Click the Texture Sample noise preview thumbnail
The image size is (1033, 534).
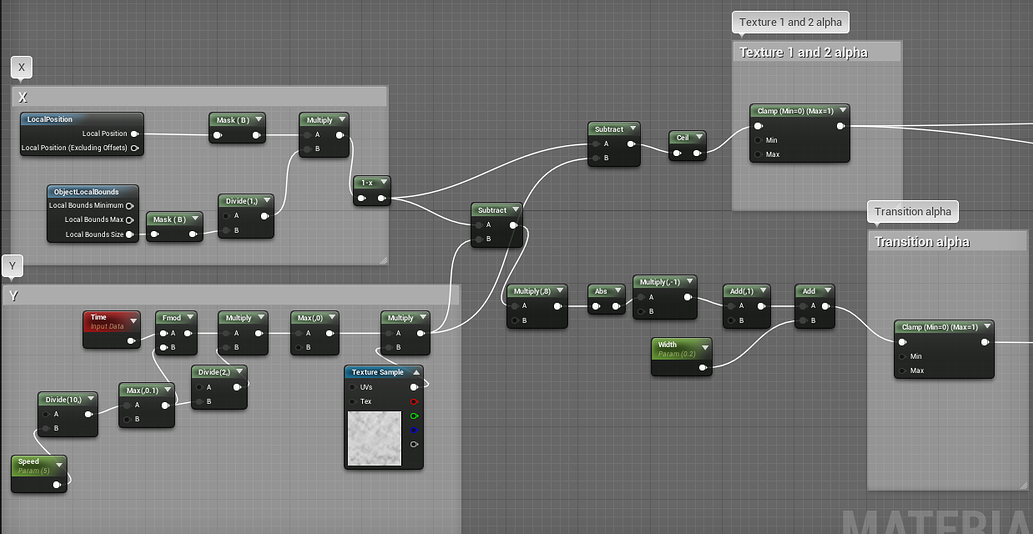point(373,438)
